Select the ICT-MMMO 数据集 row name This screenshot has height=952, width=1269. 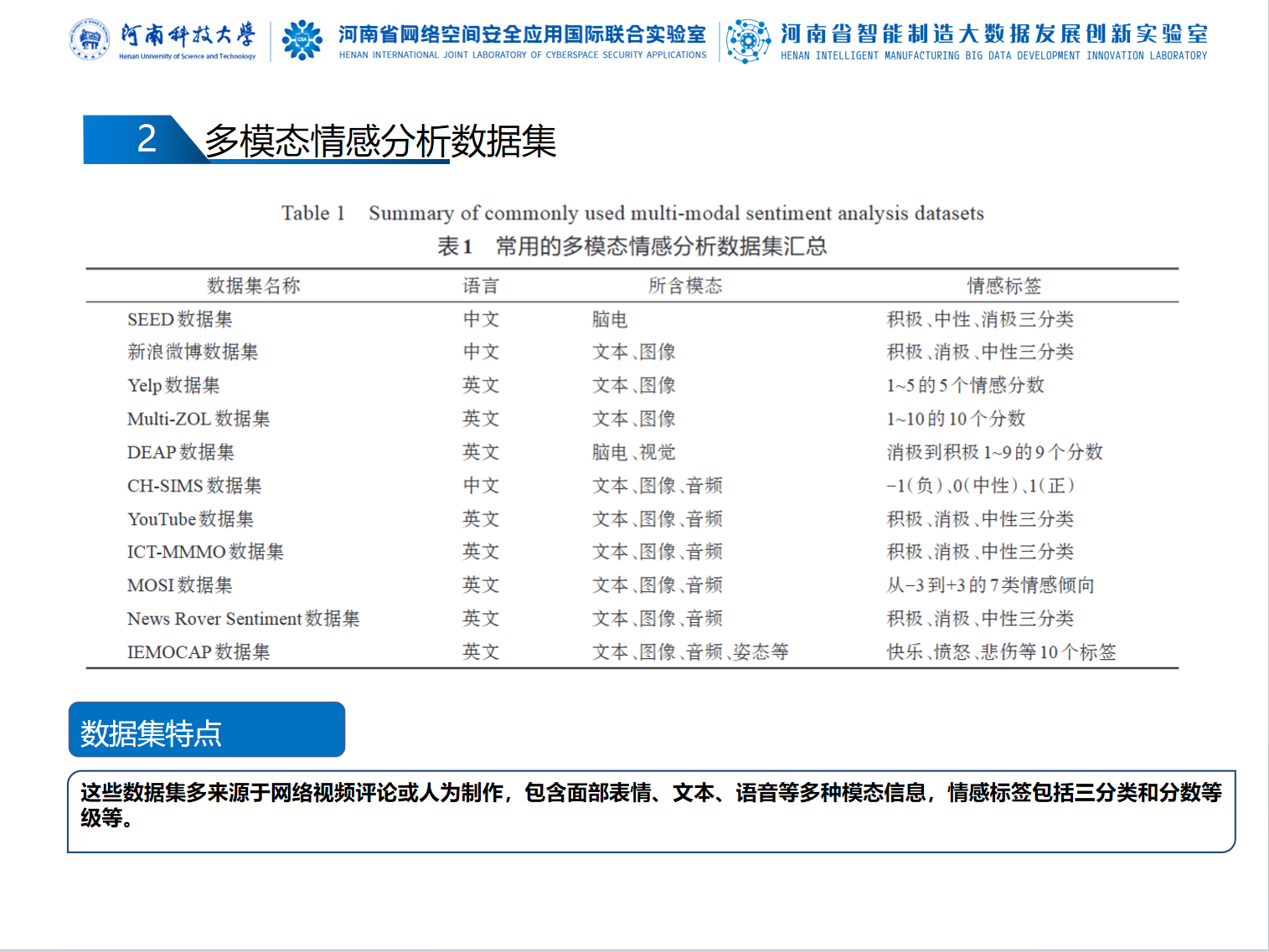click(x=205, y=552)
